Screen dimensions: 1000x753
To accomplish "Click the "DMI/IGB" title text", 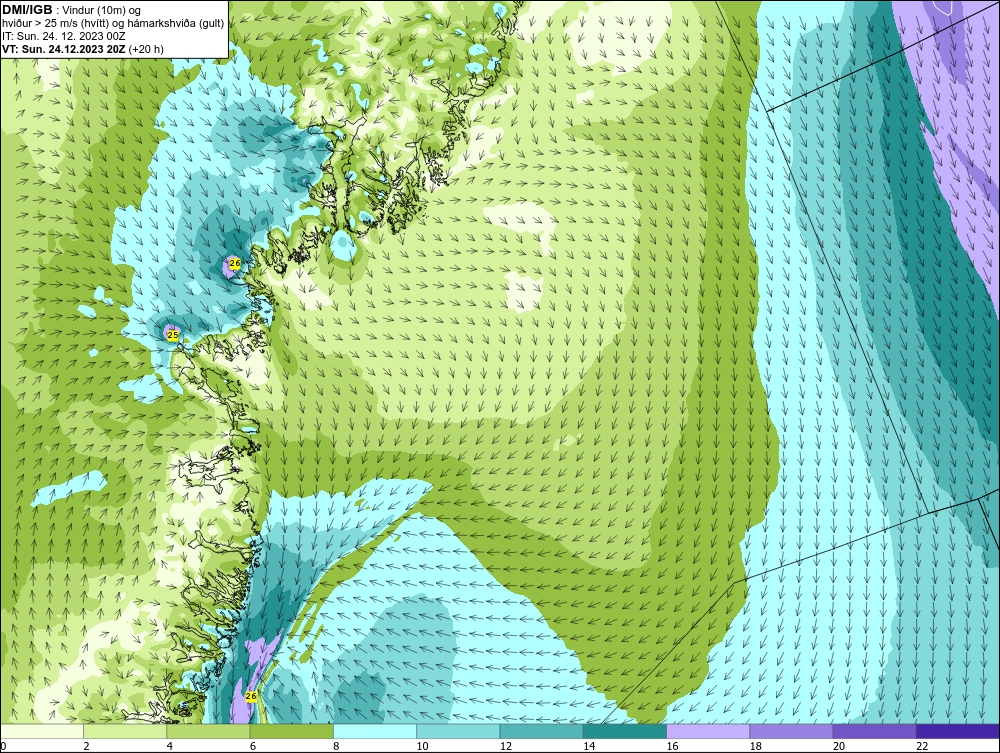I will 27,10.
